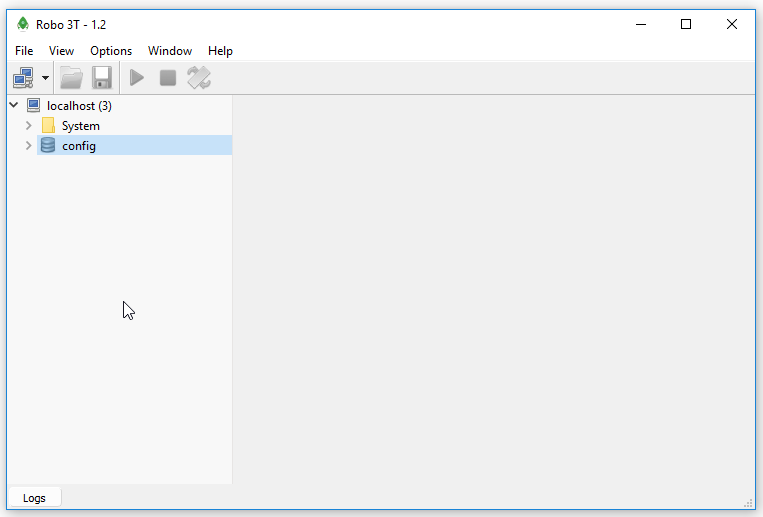Expand the config database
This screenshot has width=763, height=517.
29,146
